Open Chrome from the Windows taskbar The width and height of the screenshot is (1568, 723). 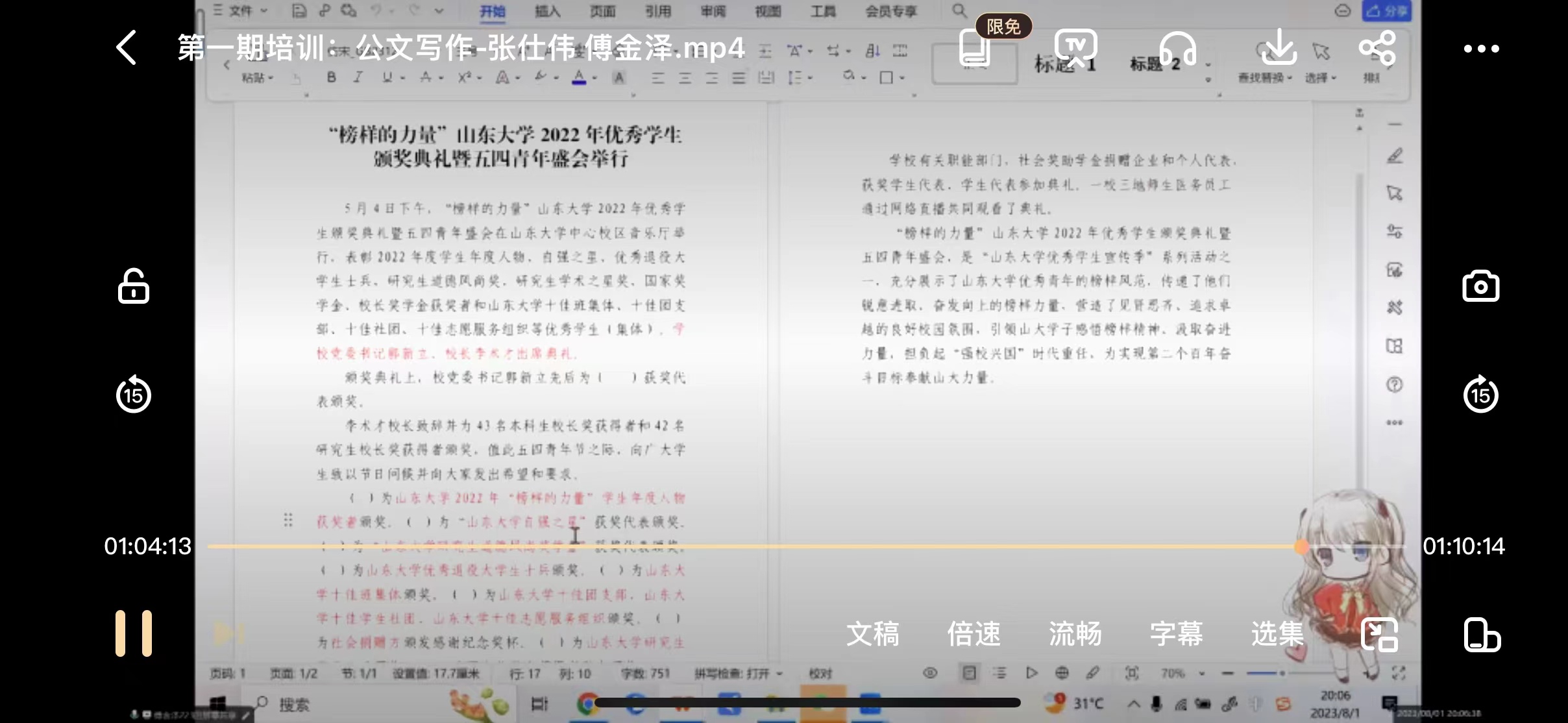click(587, 704)
